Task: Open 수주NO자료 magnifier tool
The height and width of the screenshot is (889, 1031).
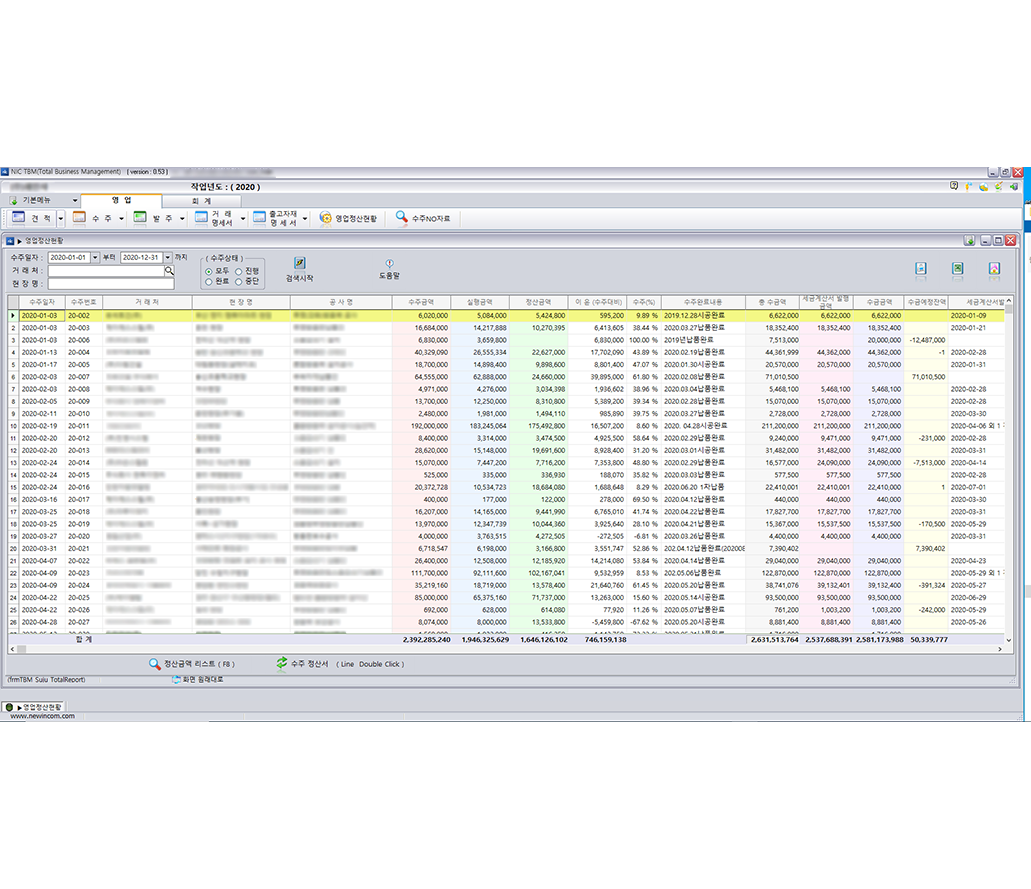Action: coord(423,218)
